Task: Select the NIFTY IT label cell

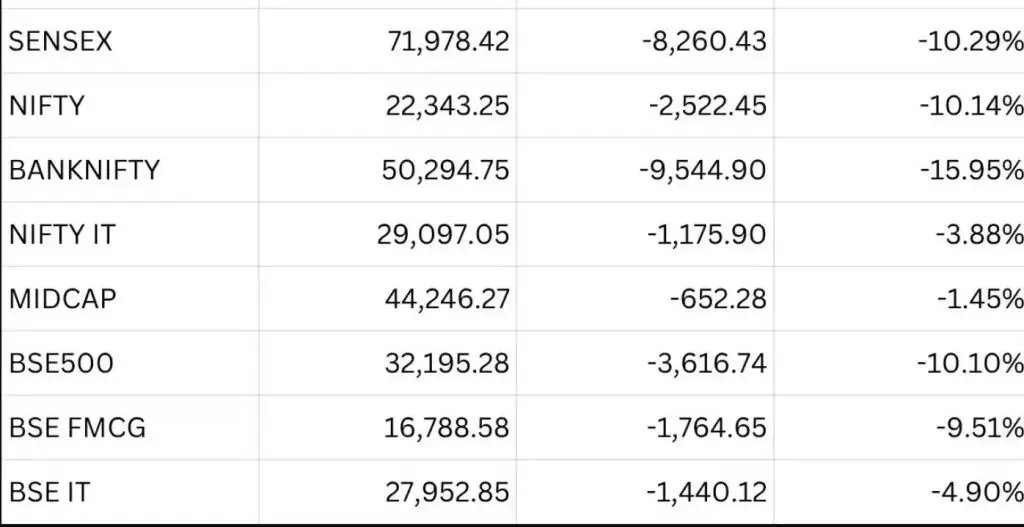Action: (62, 235)
